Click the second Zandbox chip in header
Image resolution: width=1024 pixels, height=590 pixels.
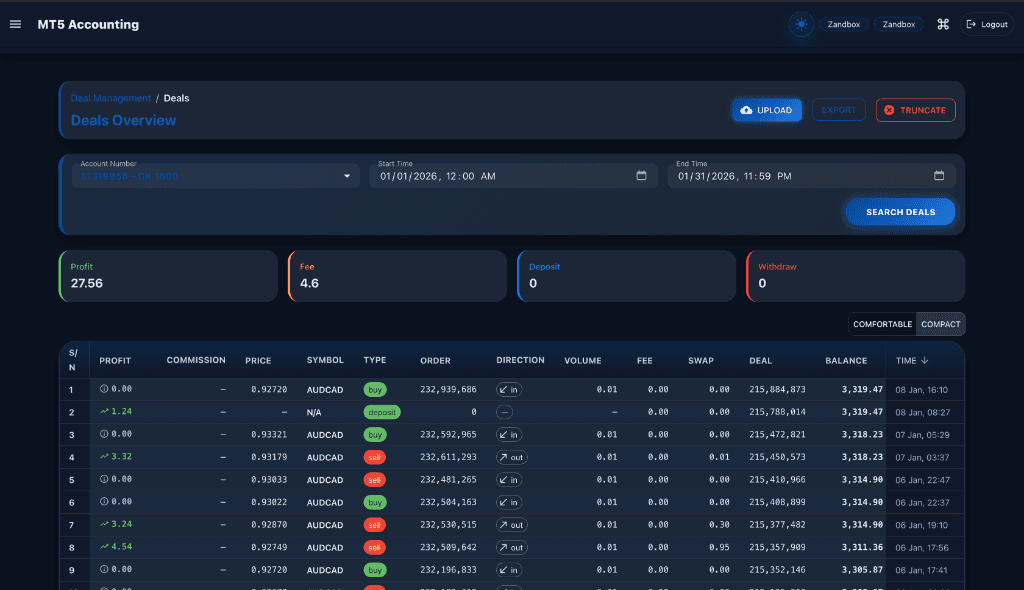pos(898,25)
